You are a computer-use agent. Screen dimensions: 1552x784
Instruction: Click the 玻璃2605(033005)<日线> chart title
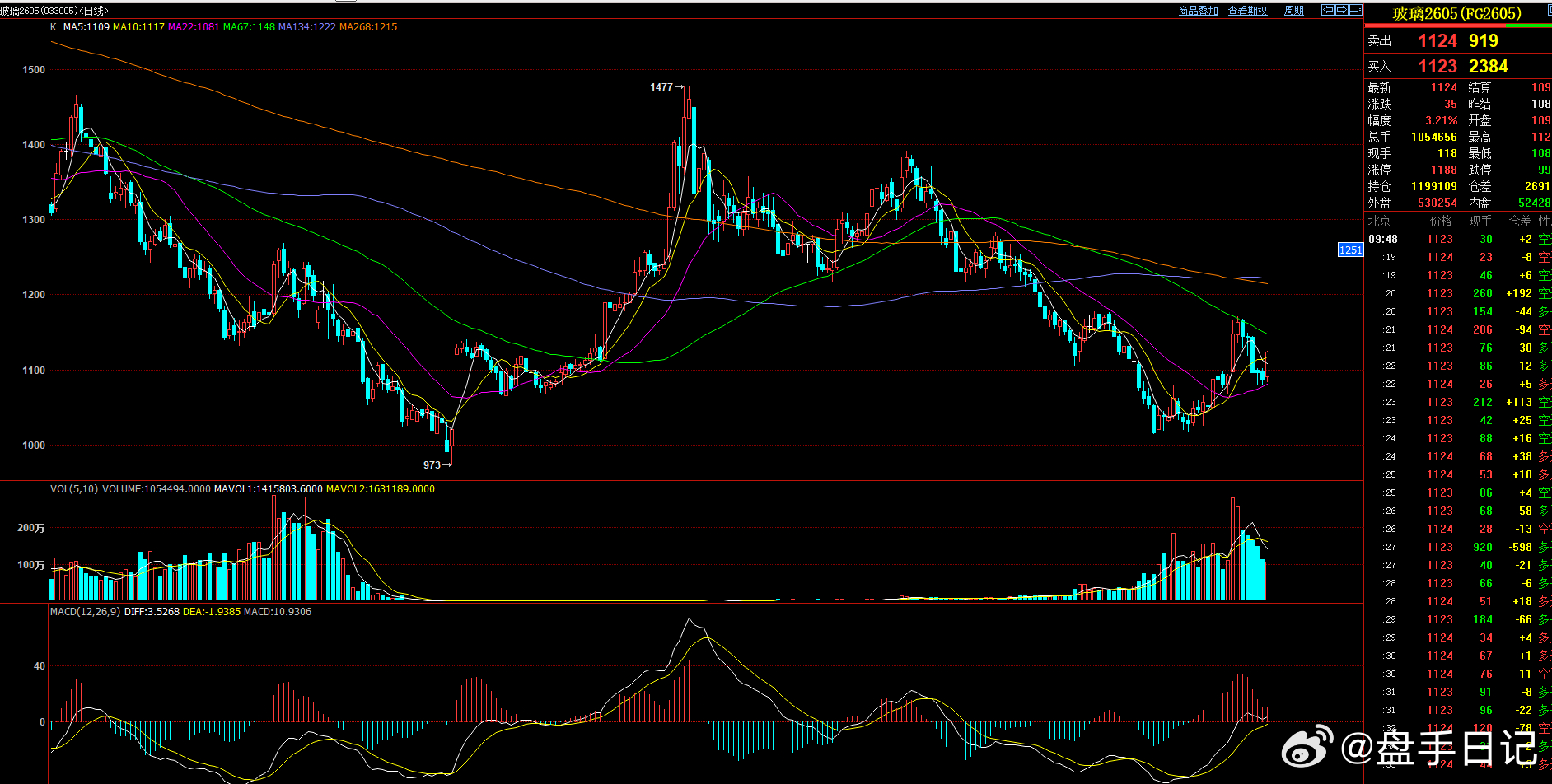tap(54, 11)
